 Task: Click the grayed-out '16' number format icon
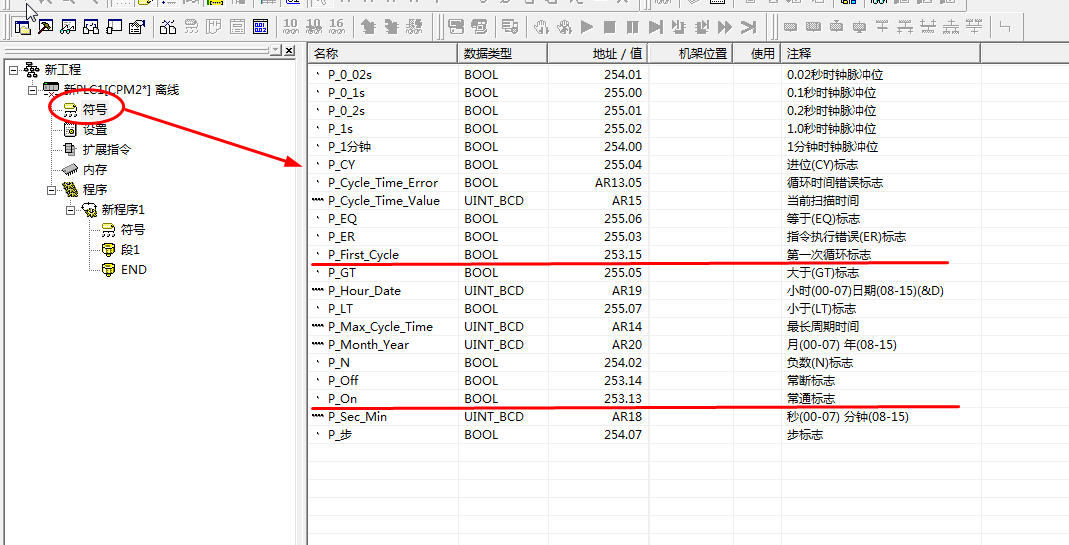[336, 27]
